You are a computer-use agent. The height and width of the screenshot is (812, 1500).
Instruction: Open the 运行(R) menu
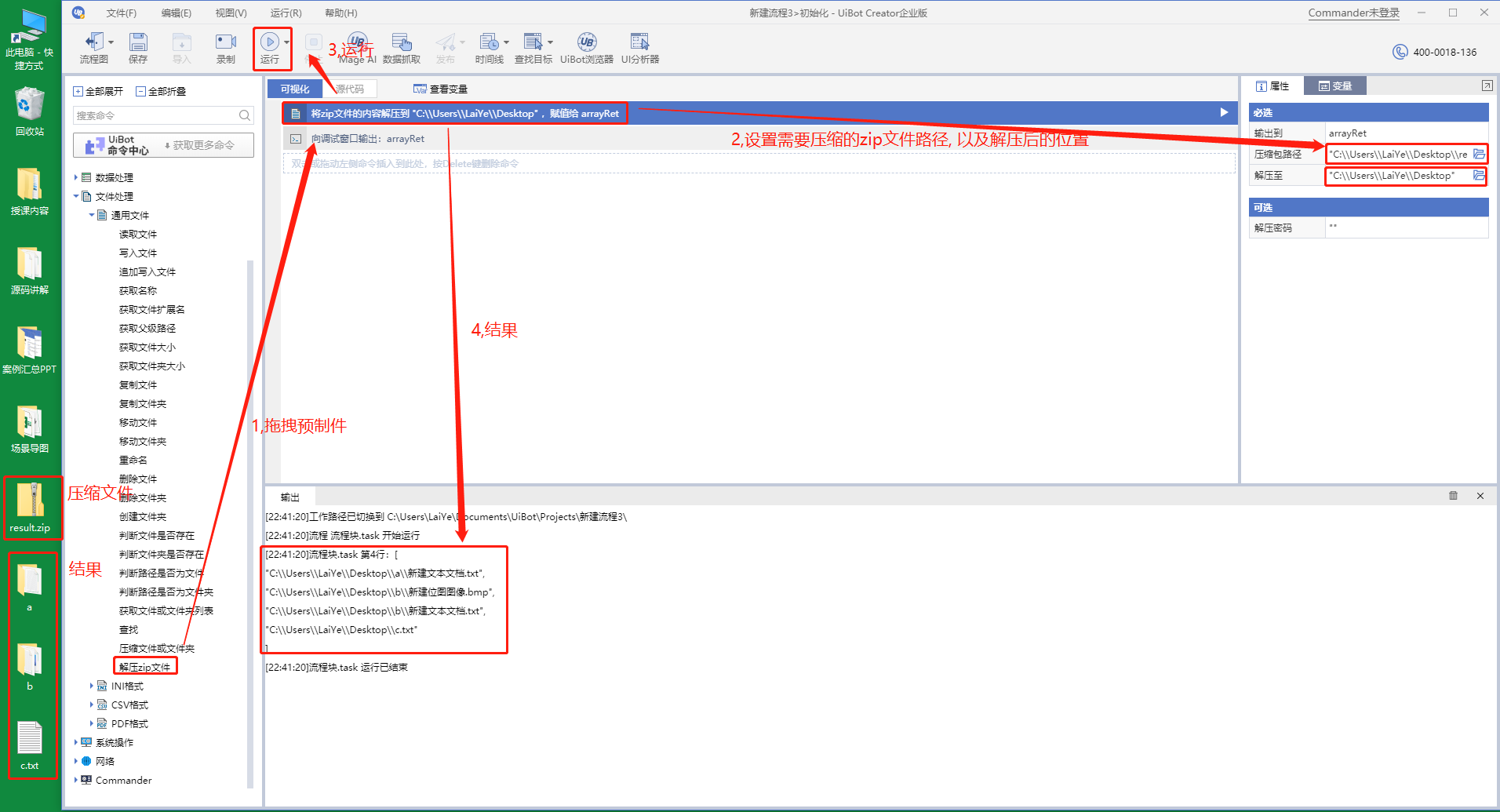[286, 13]
